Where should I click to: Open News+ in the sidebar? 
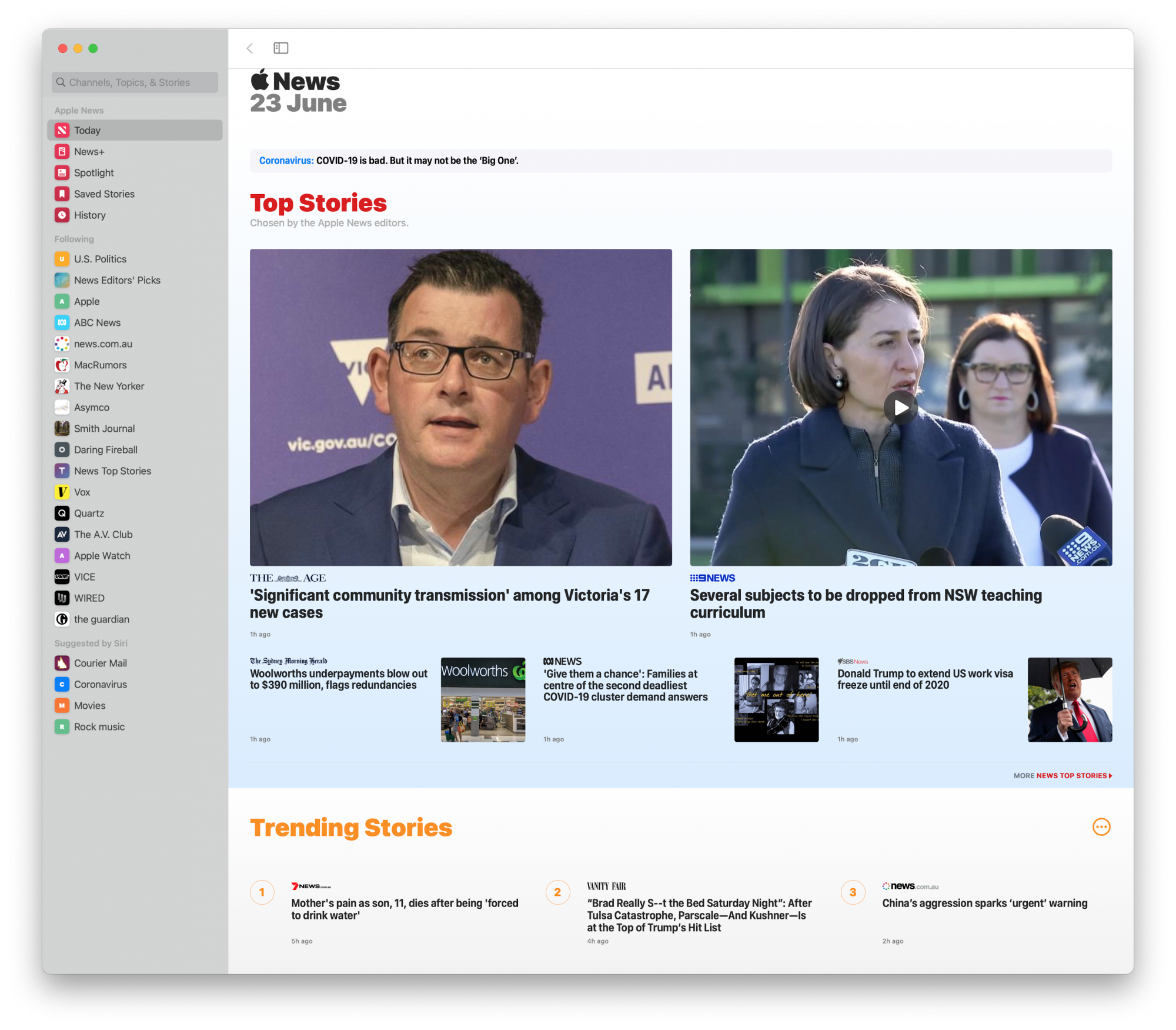point(89,152)
